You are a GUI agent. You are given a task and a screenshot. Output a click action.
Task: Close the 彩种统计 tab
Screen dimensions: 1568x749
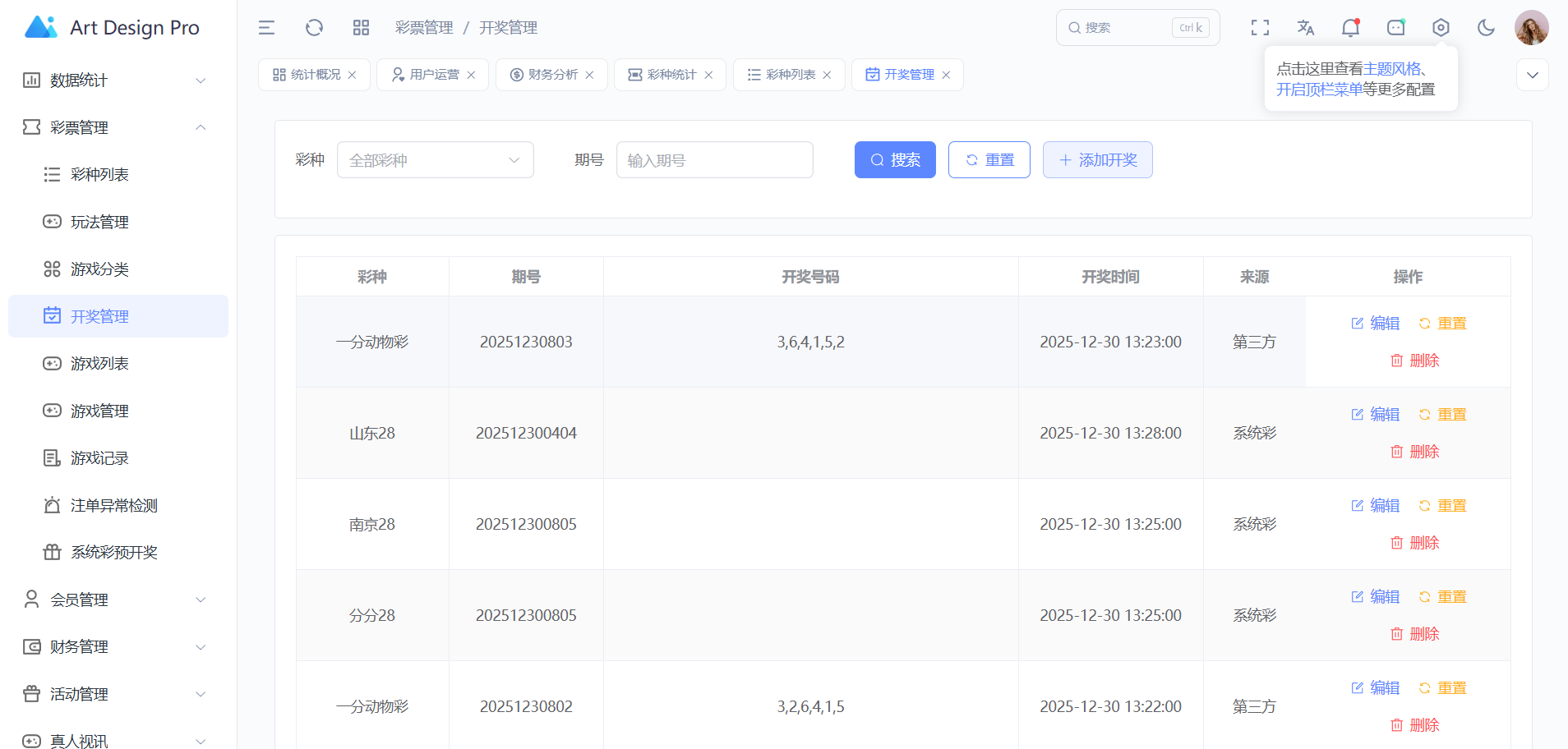tap(708, 75)
